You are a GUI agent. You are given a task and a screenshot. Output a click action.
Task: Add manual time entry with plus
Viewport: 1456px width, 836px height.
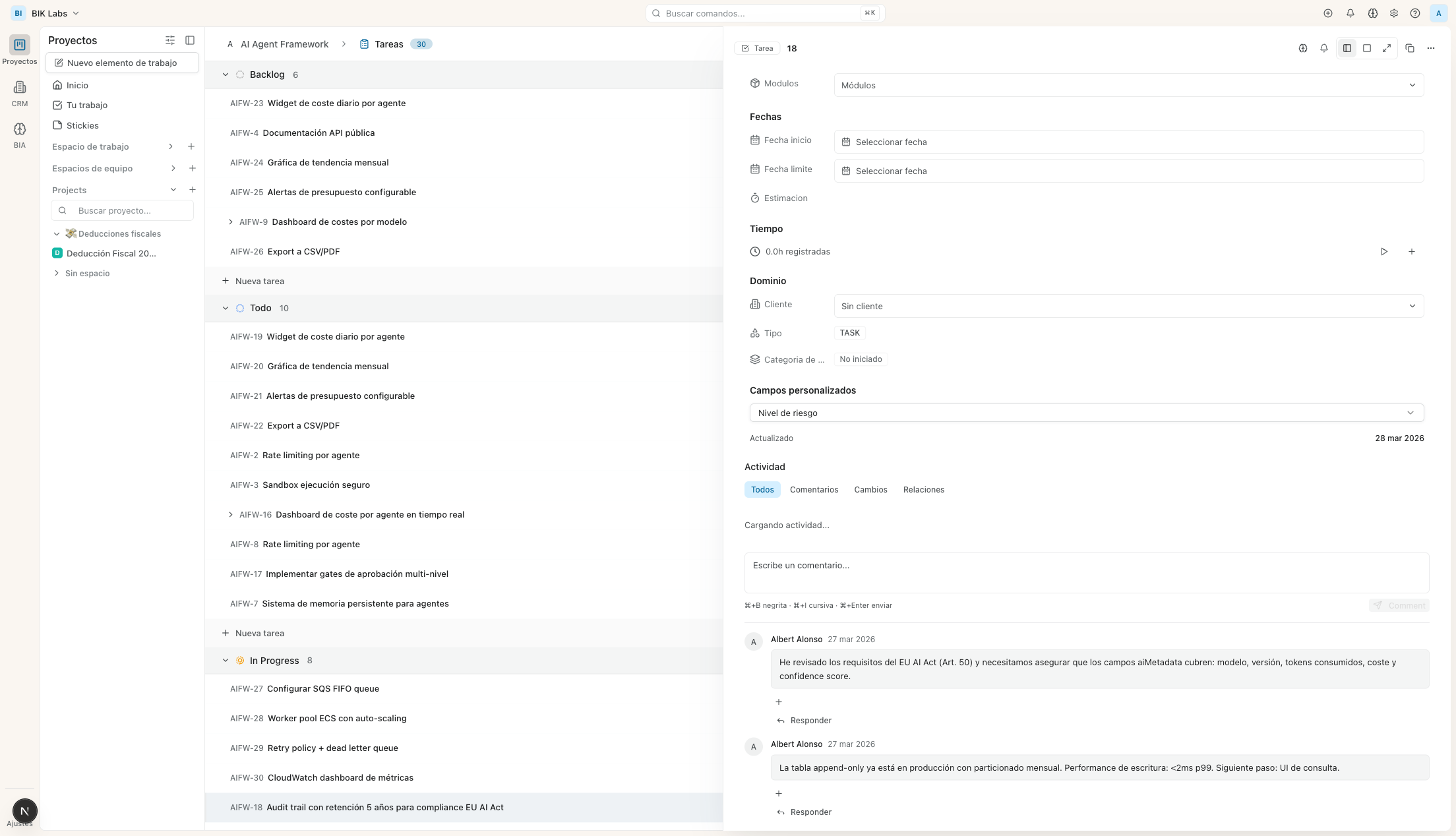tap(1411, 252)
